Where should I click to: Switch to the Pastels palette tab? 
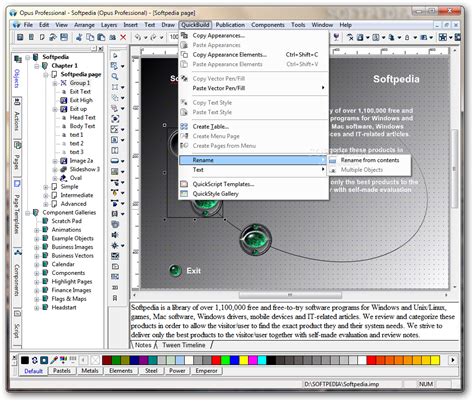(62, 371)
